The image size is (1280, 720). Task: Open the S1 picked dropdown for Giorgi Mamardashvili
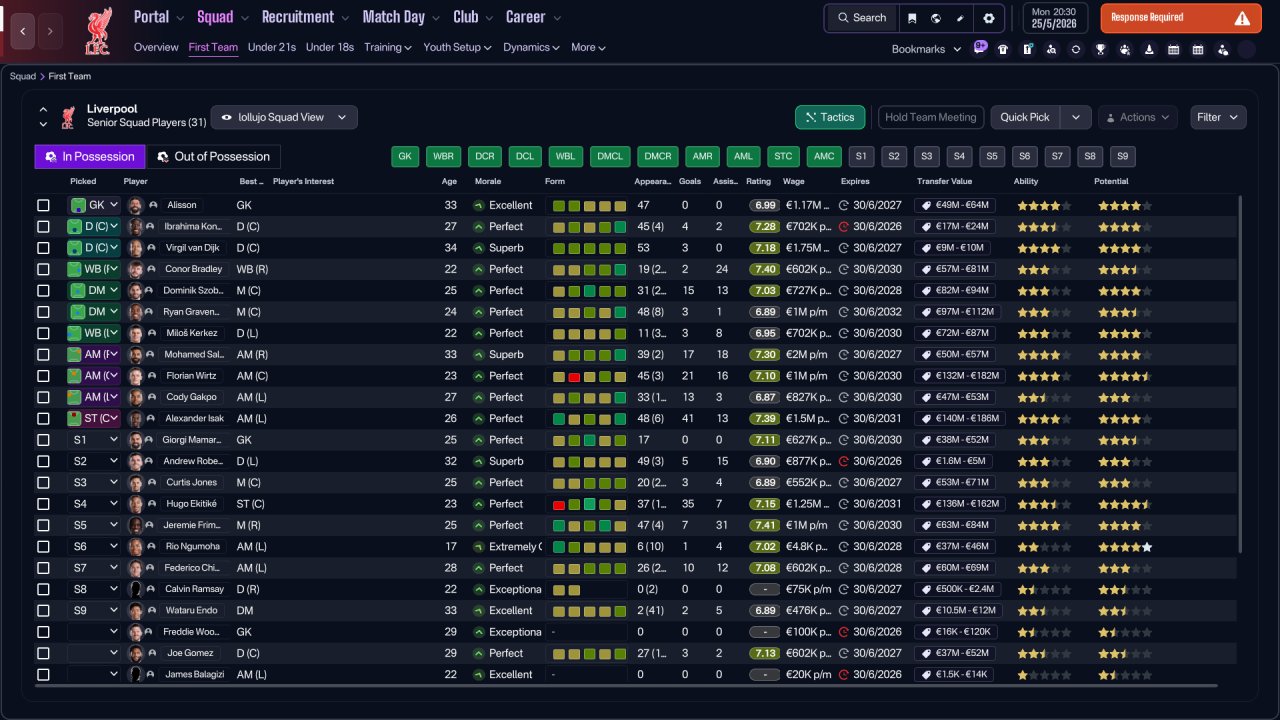tap(94, 440)
